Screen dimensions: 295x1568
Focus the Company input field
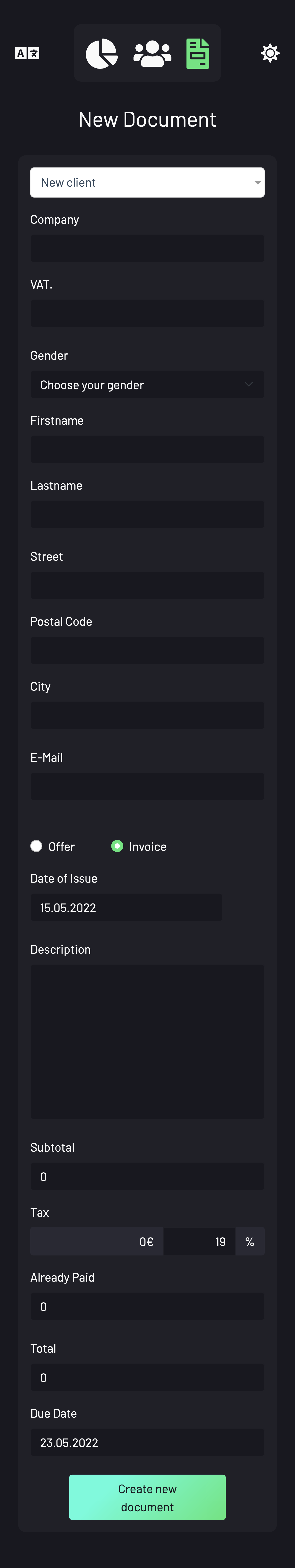point(147,248)
